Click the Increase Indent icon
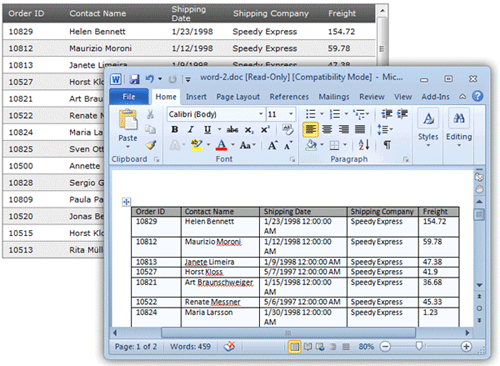Image resolution: width=500 pixels, height=366 pixels. (402, 114)
